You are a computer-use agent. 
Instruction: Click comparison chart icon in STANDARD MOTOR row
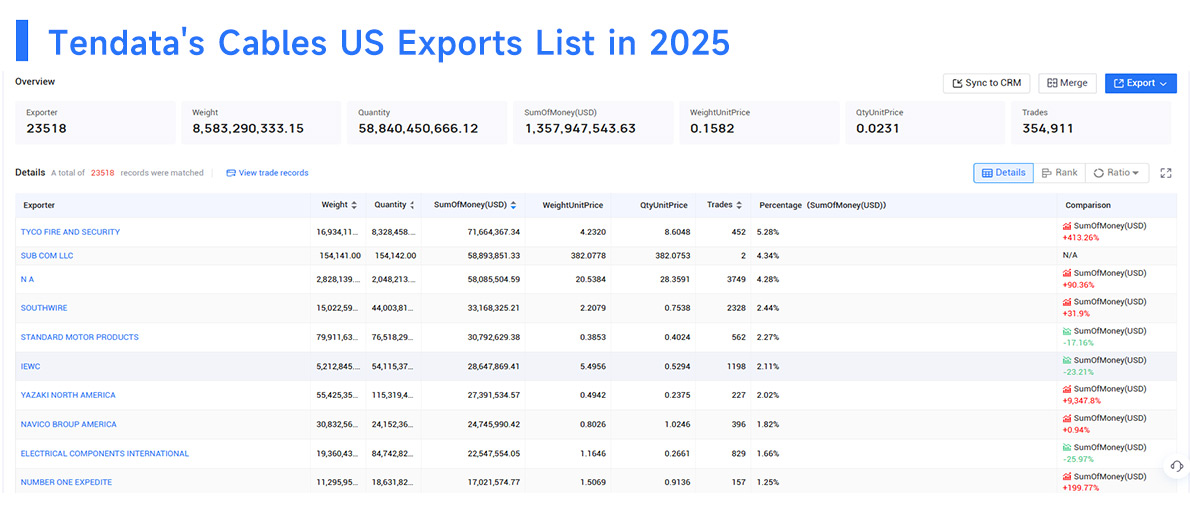pos(1067,331)
